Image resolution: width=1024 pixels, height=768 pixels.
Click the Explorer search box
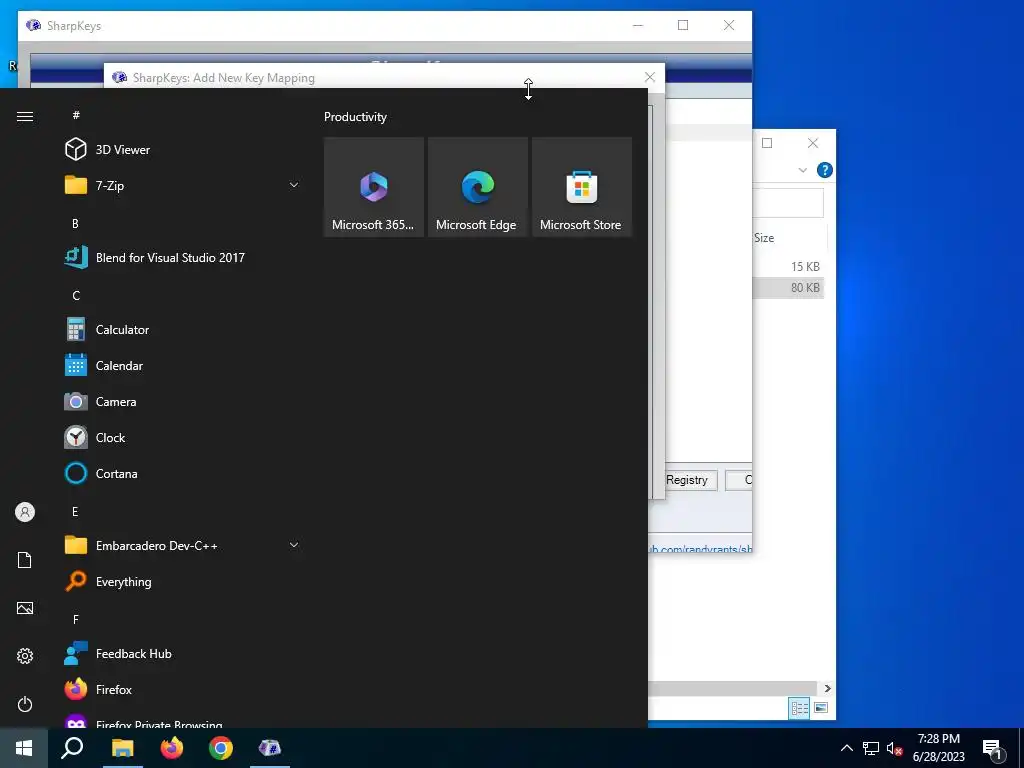pos(788,203)
